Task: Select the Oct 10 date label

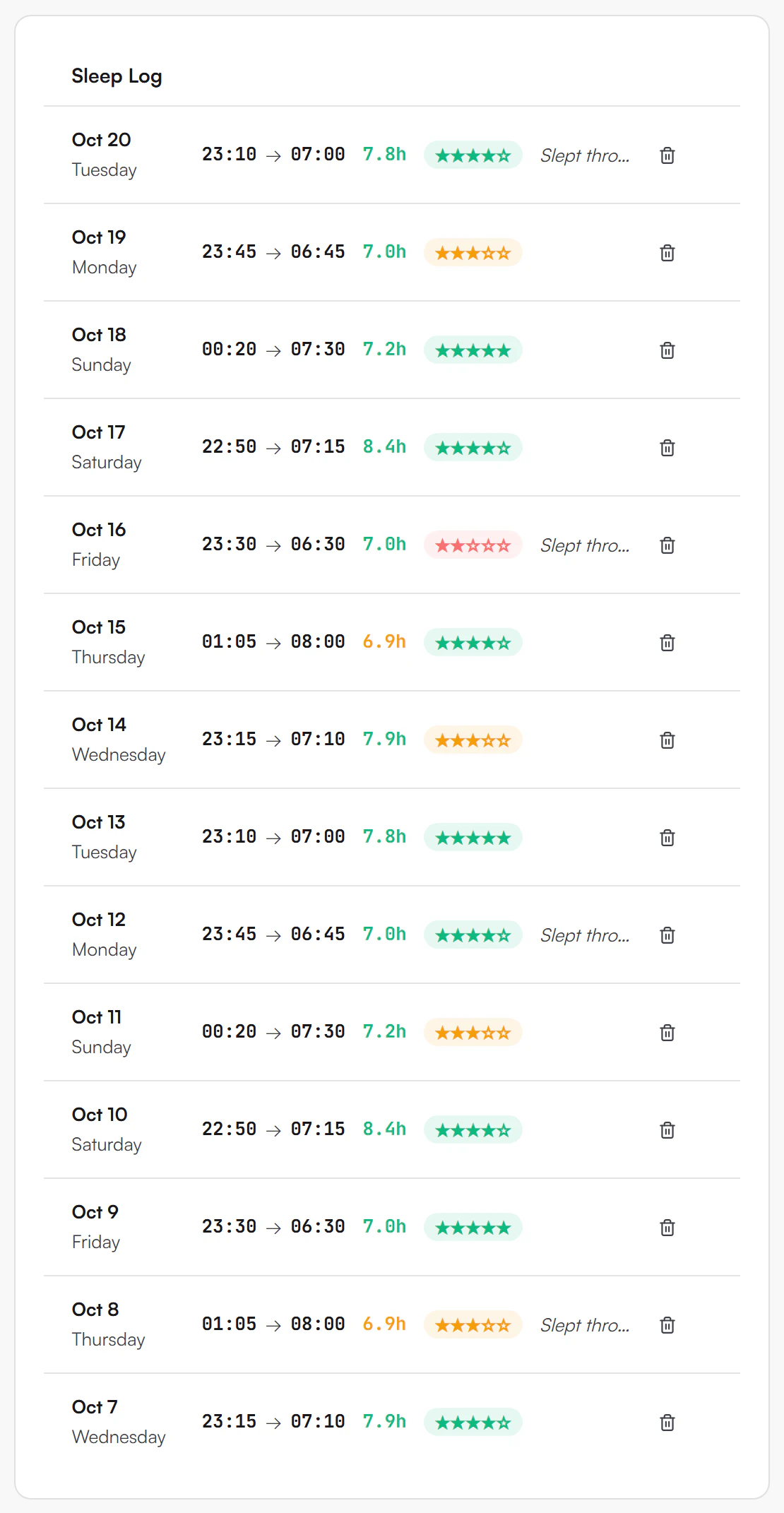Action: [100, 1115]
